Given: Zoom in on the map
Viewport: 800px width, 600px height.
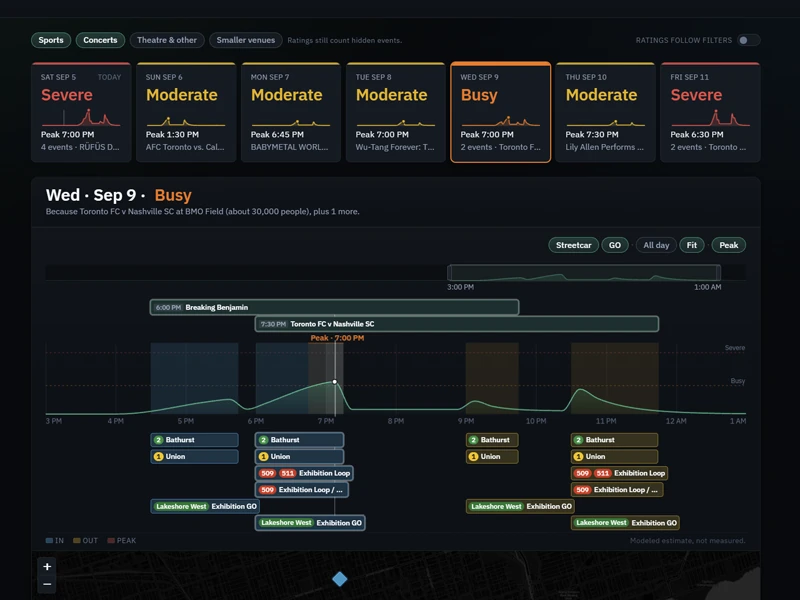Looking at the screenshot, I should pos(47,566).
